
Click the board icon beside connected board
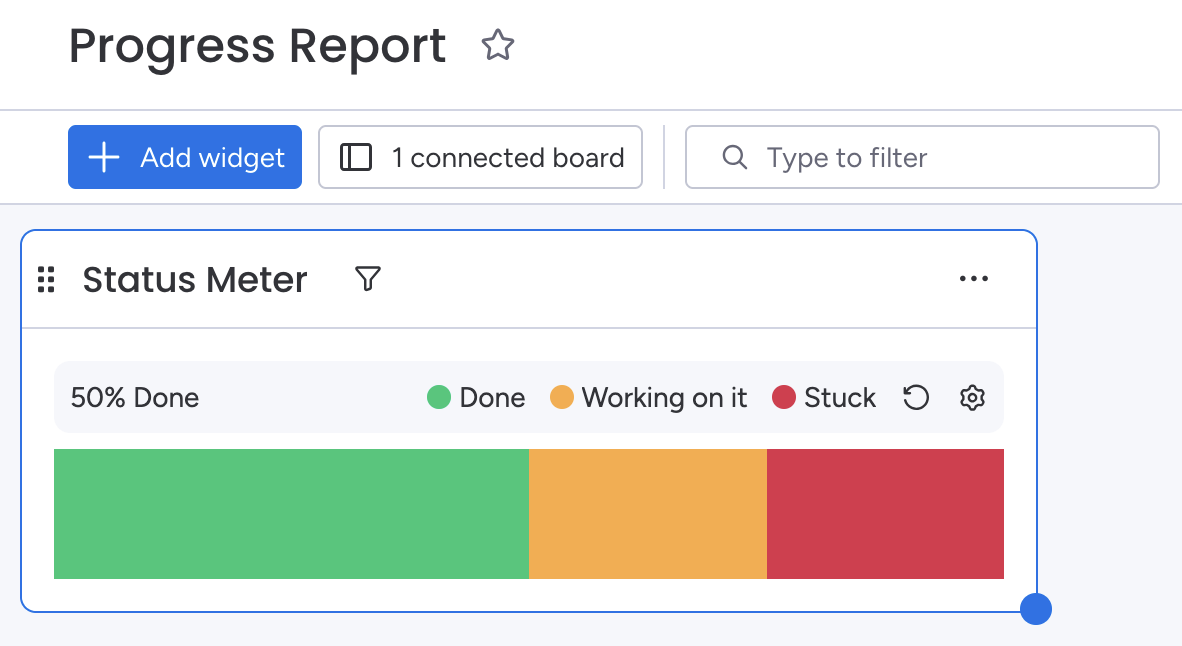coord(355,157)
